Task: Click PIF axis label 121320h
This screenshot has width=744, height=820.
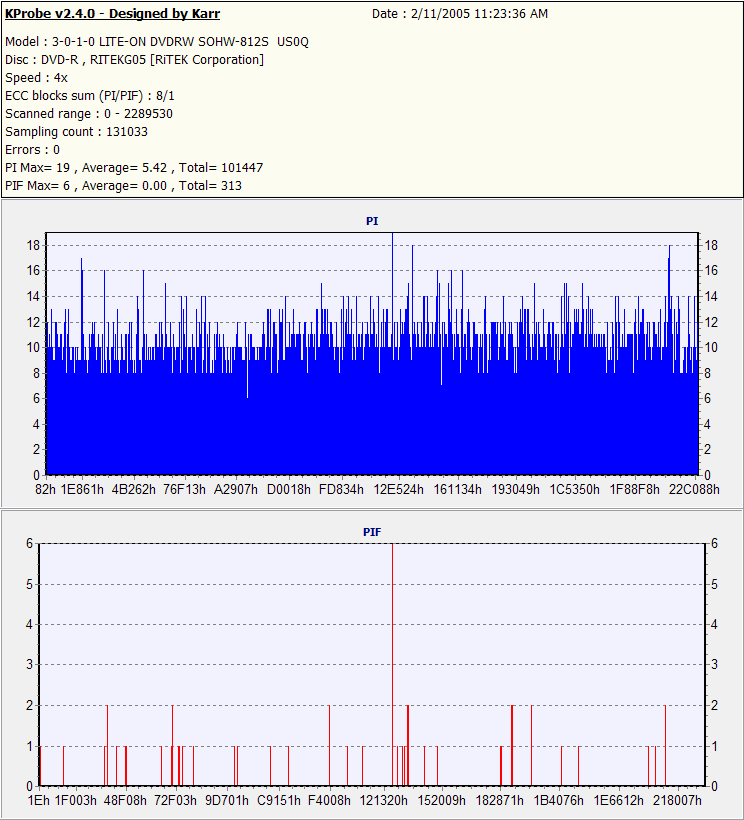Action: click(383, 801)
